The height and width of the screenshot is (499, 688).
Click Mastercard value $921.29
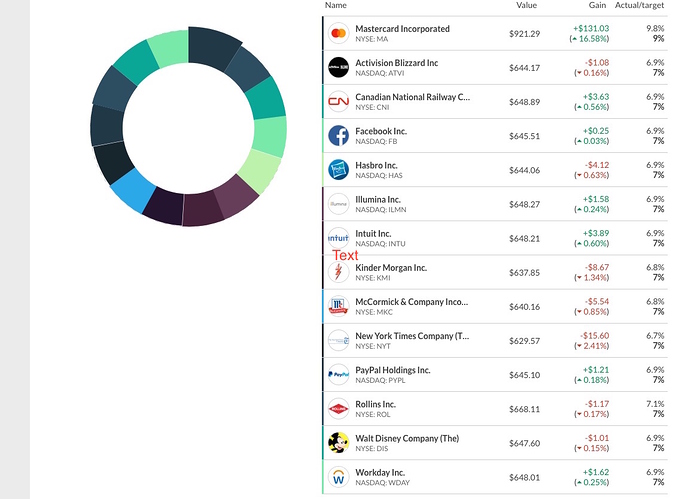coord(524,34)
